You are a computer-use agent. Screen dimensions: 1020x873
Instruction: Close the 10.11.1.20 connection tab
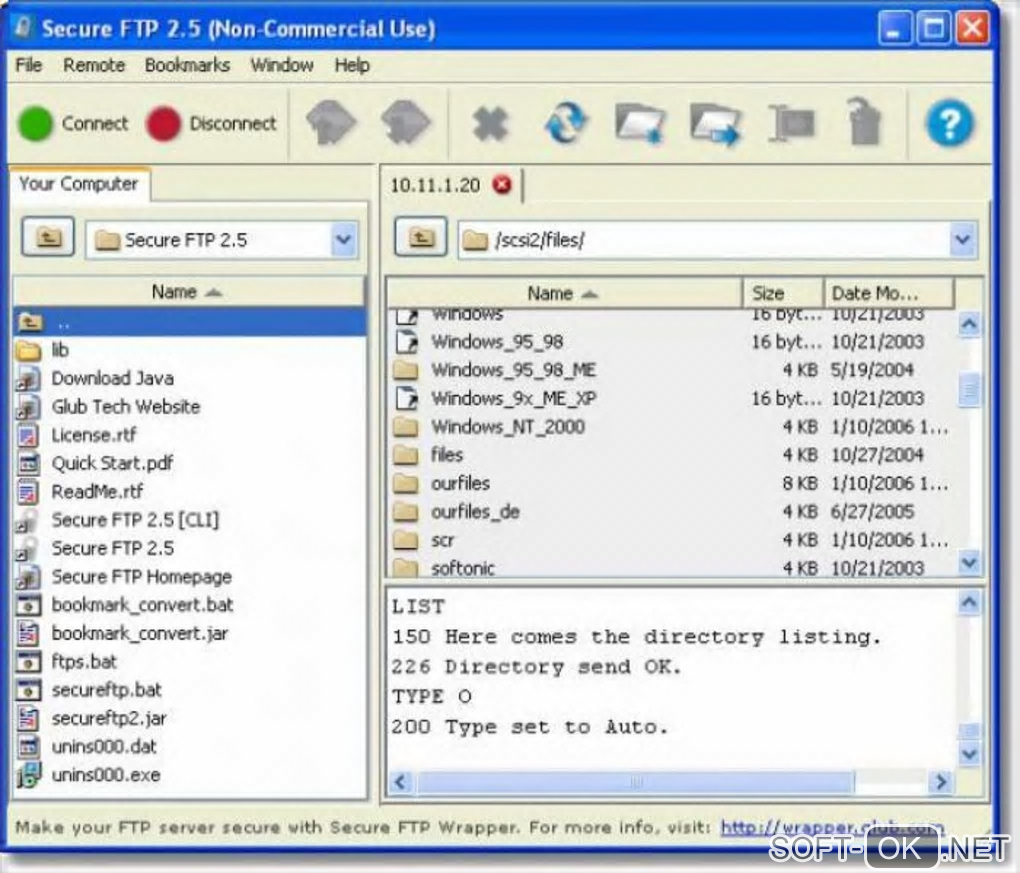502,185
